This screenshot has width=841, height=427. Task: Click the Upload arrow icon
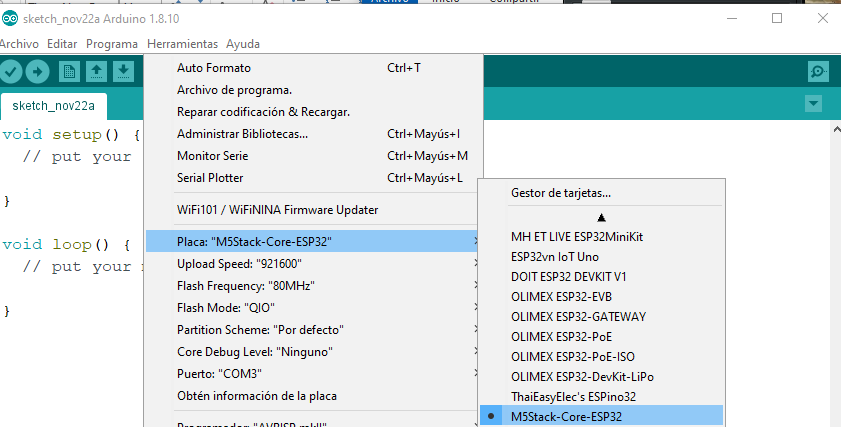(37, 71)
